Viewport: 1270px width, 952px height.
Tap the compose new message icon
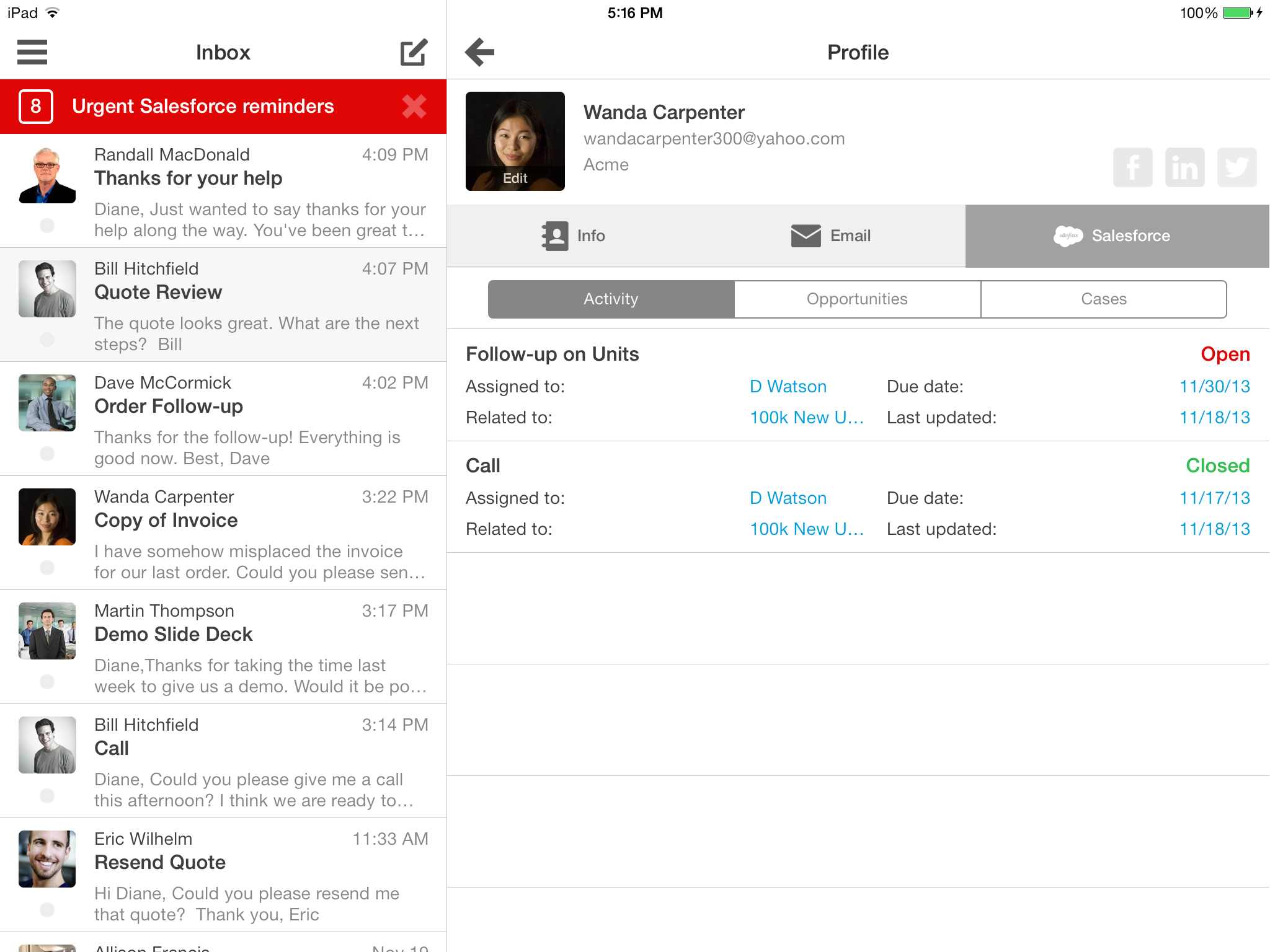(x=414, y=52)
